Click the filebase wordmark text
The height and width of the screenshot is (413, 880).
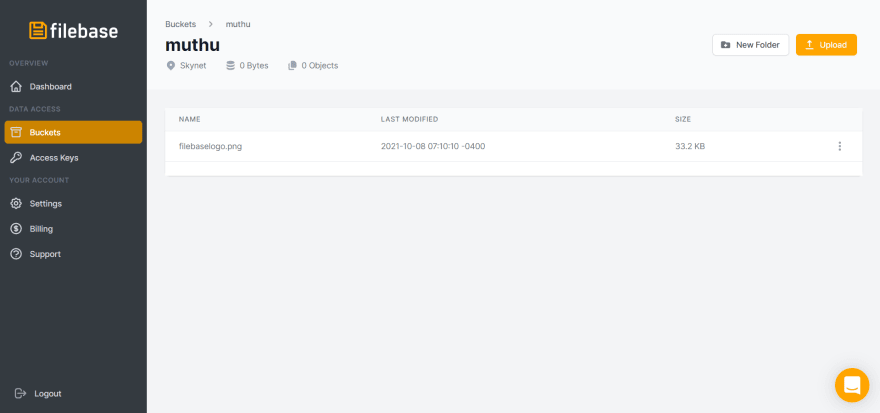[x=84, y=31]
